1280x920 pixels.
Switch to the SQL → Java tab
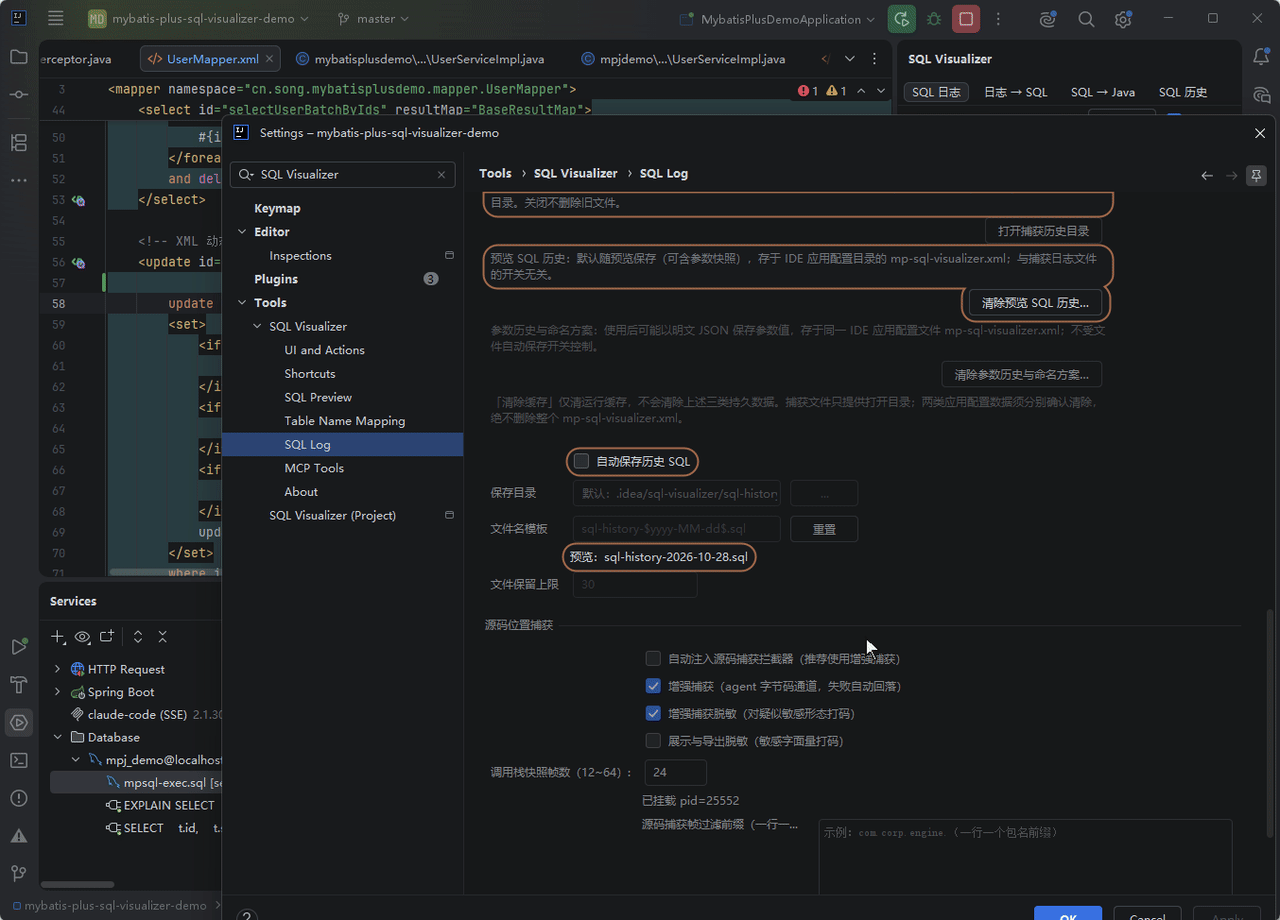point(1103,92)
